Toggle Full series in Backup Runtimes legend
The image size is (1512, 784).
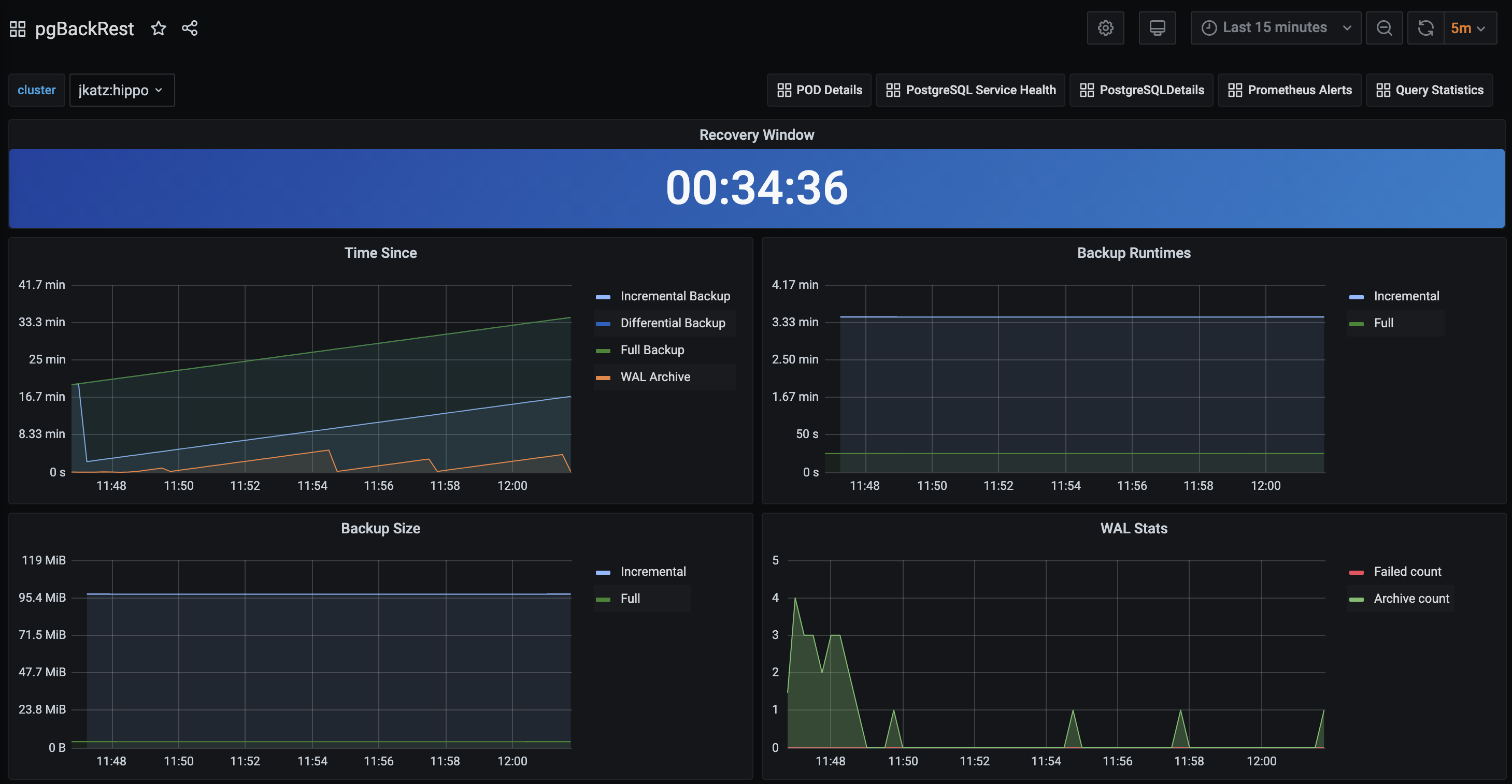tap(1383, 323)
